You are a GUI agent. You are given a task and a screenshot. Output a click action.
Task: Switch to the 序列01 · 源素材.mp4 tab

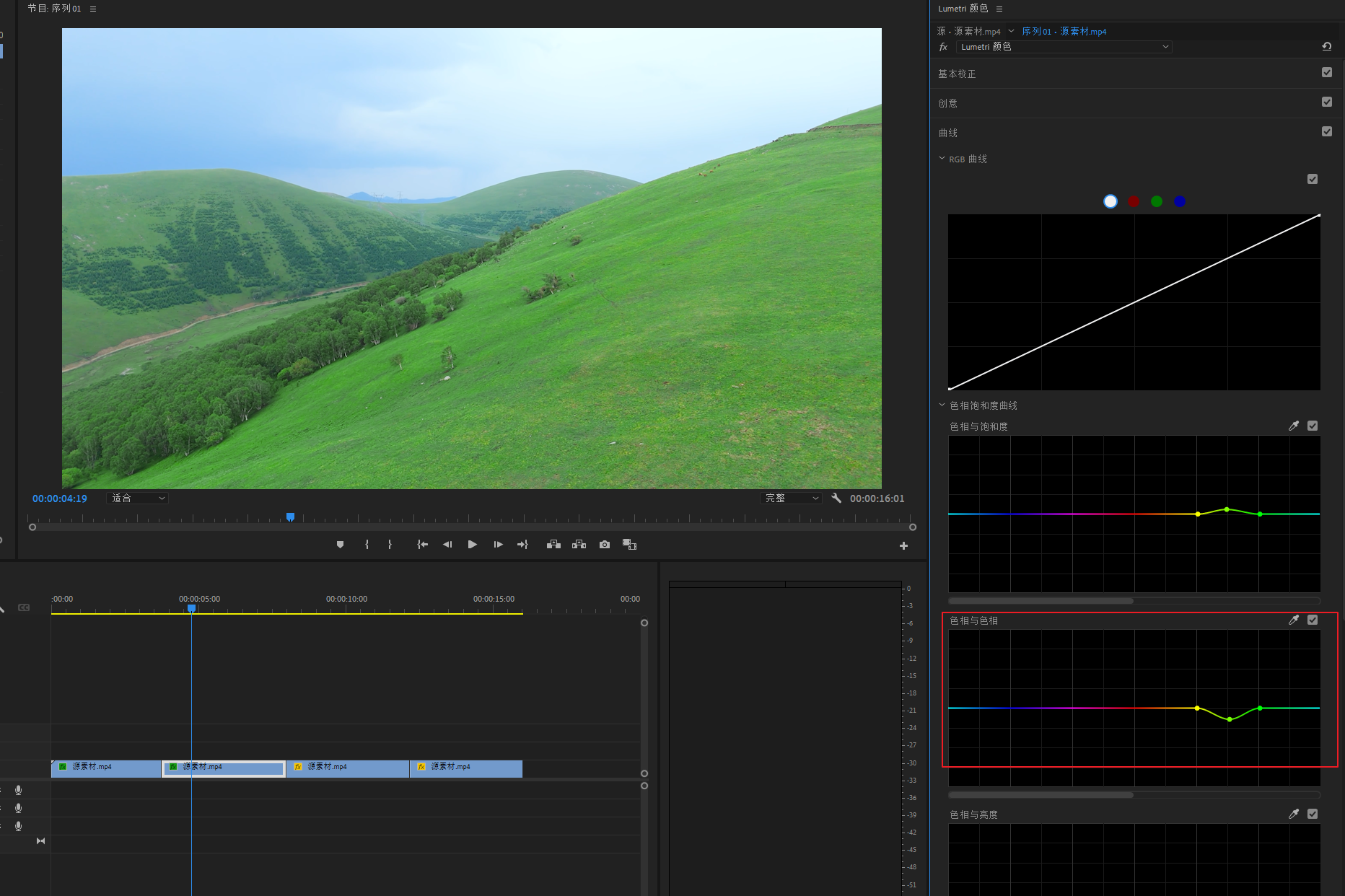pos(1064,32)
